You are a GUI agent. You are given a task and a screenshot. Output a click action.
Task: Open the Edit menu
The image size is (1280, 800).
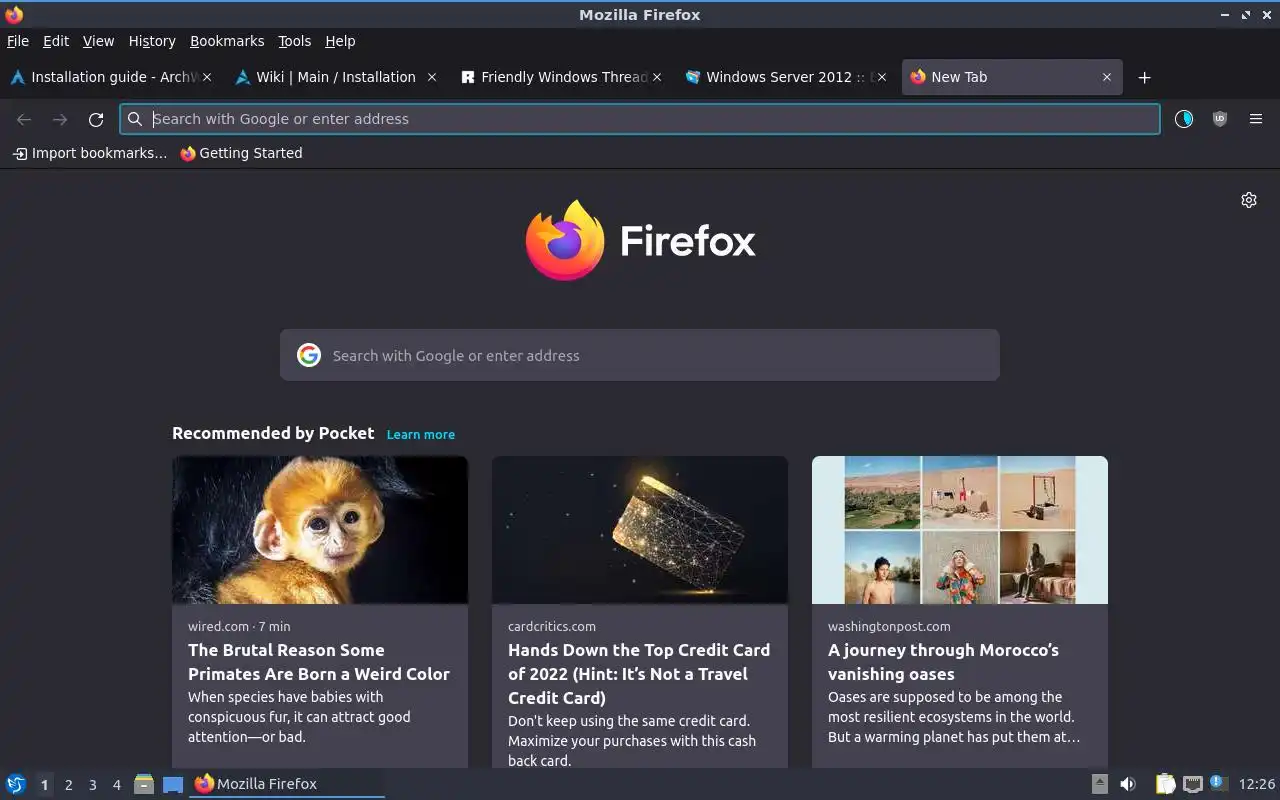click(56, 41)
